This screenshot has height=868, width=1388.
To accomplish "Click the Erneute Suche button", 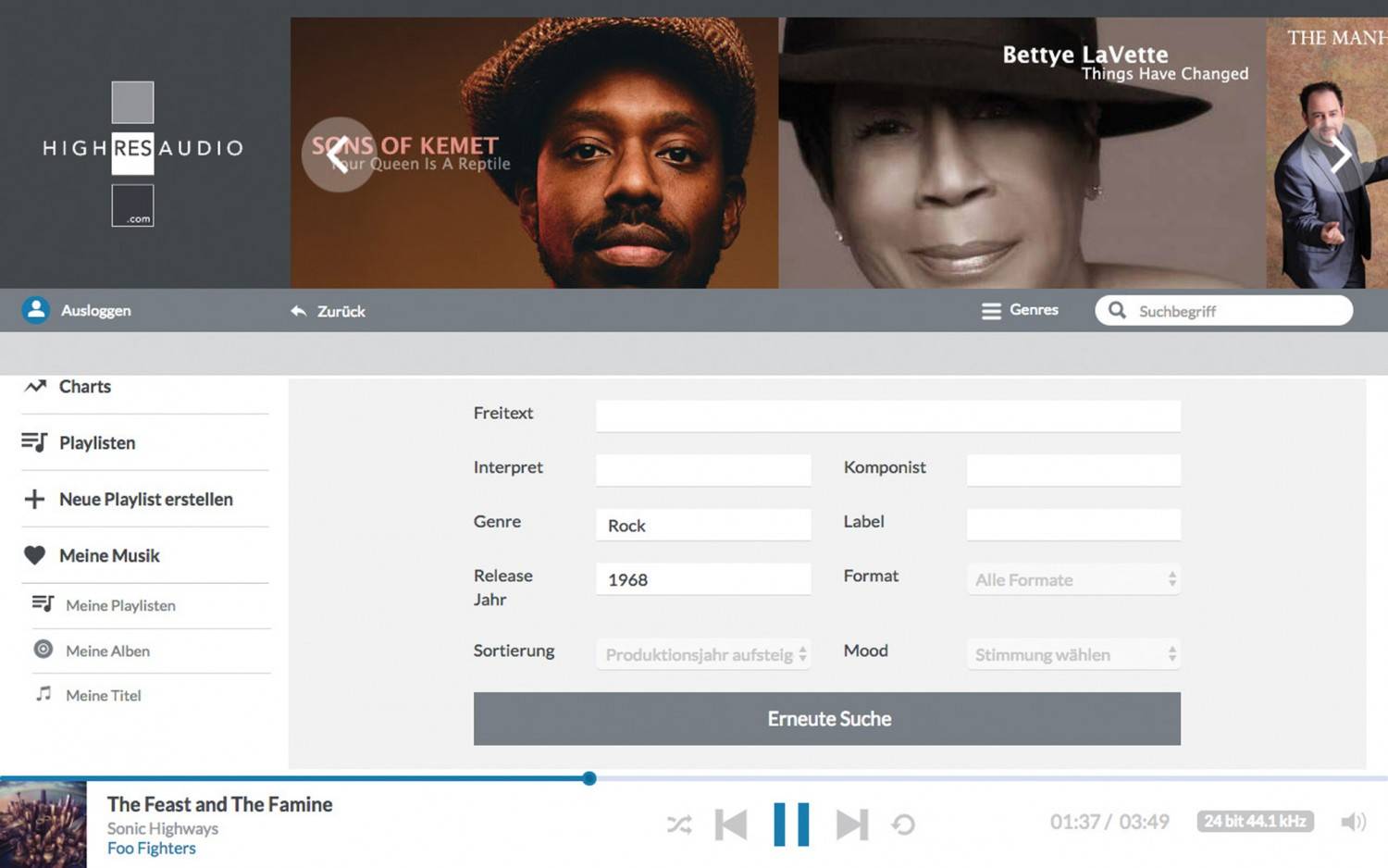I will coord(827,719).
